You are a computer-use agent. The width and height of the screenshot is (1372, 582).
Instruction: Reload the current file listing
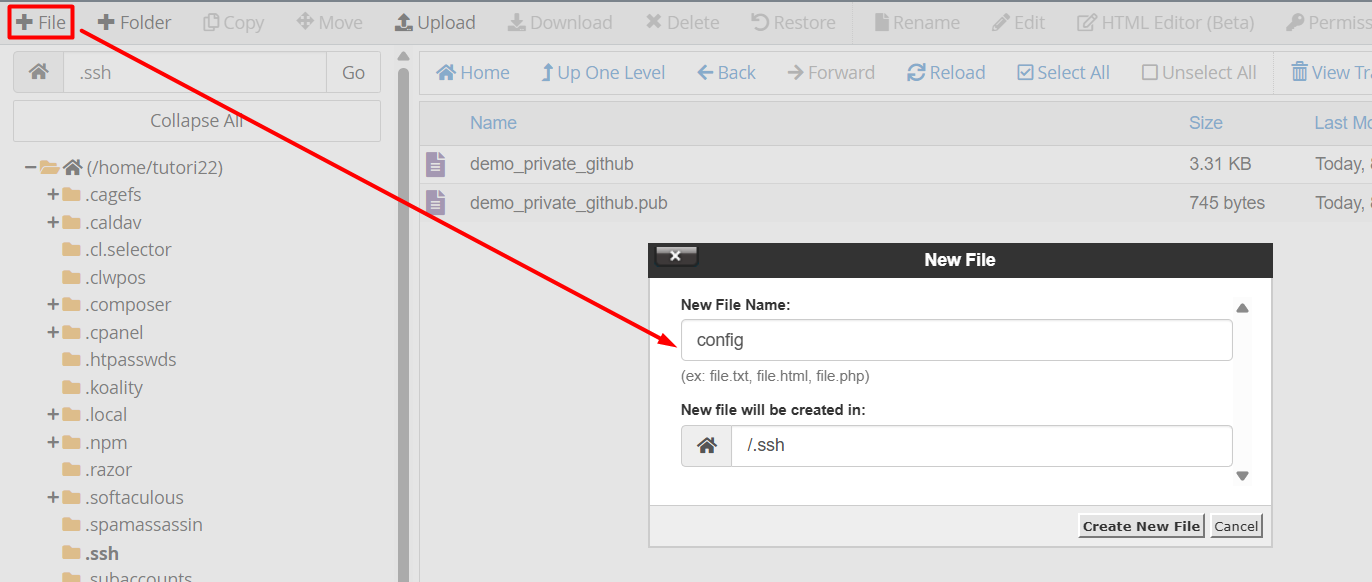[x=944, y=71]
